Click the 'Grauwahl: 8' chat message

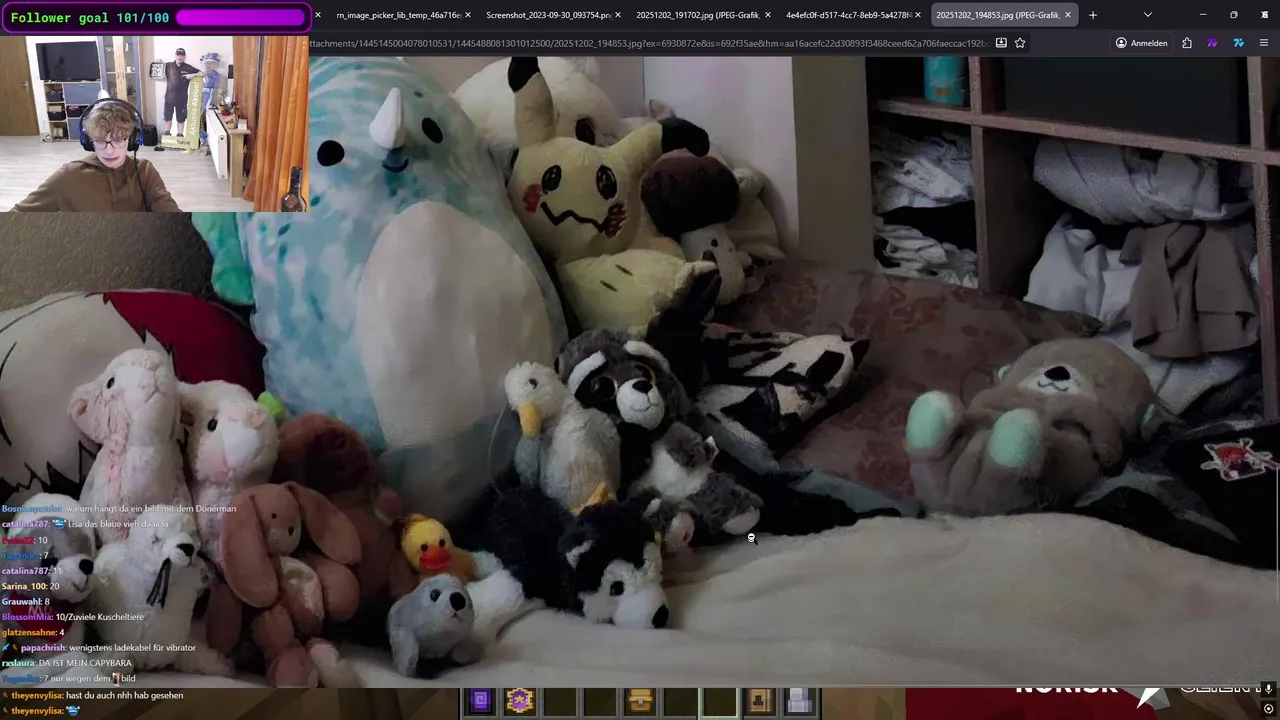26,602
